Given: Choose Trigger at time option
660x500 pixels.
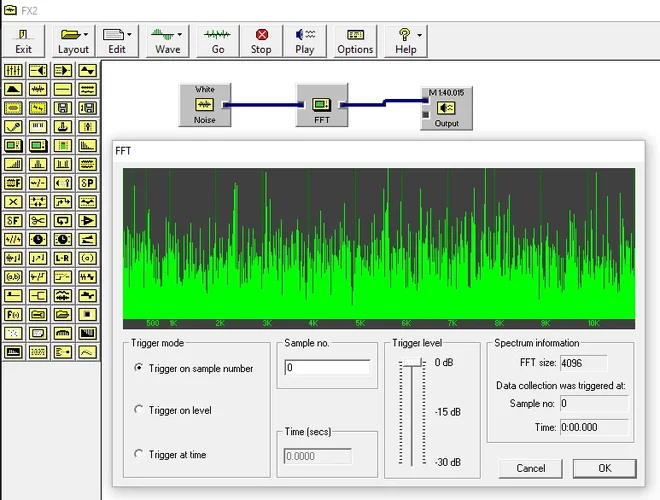Looking at the screenshot, I should coord(138,454).
